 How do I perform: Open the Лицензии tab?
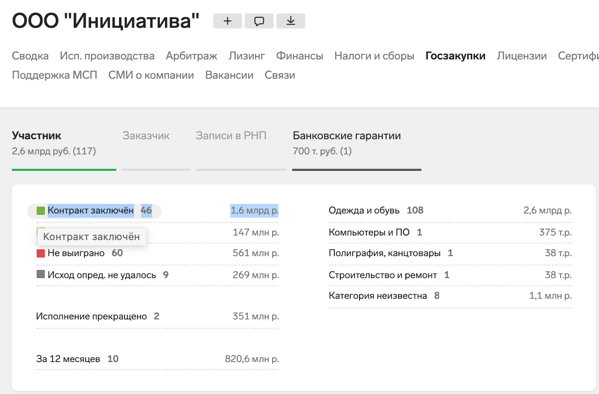[521, 56]
